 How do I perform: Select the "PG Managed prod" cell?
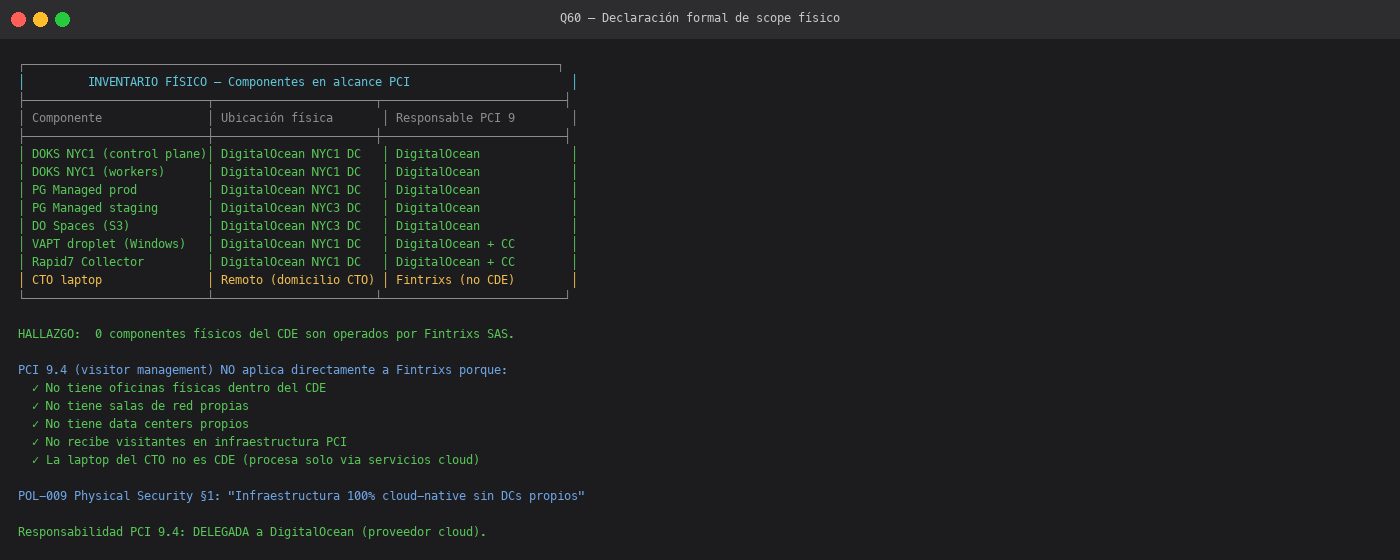84,190
